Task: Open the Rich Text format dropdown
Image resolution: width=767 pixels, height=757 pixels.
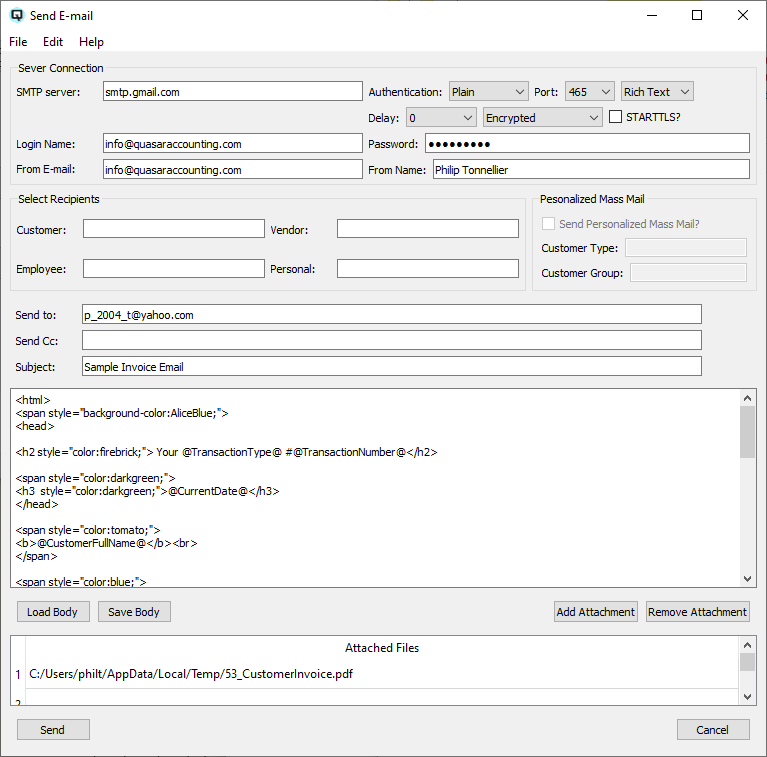Action: coord(657,91)
